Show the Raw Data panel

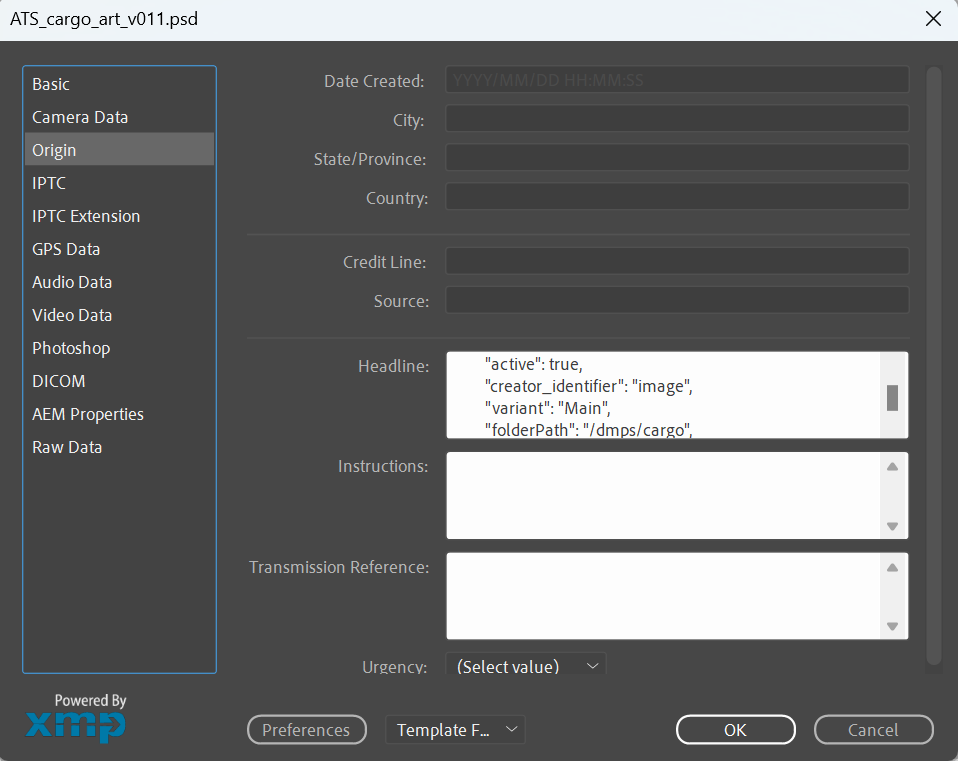(x=67, y=447)
